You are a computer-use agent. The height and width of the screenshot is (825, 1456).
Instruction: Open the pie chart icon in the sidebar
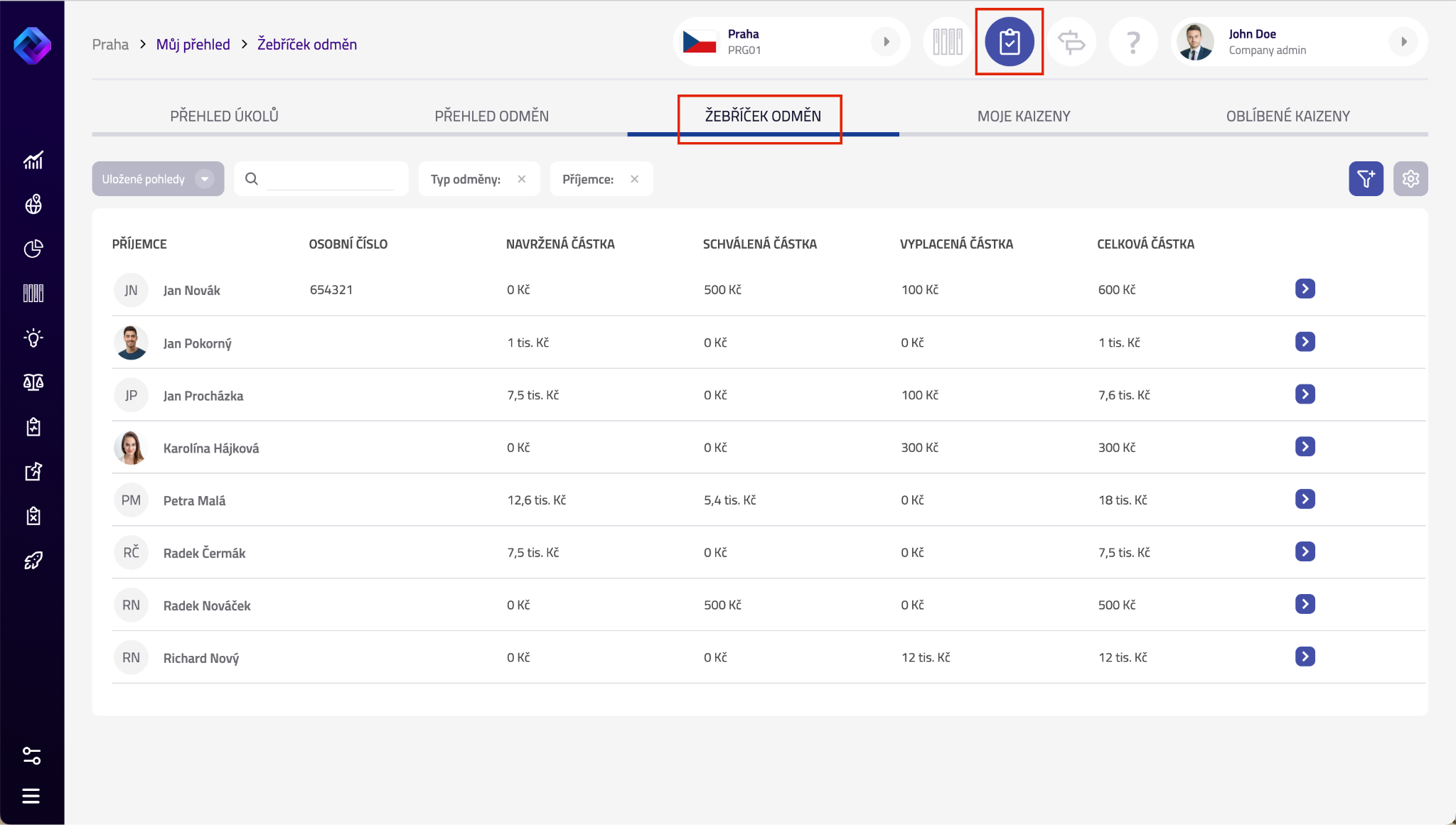pos(33,249)
